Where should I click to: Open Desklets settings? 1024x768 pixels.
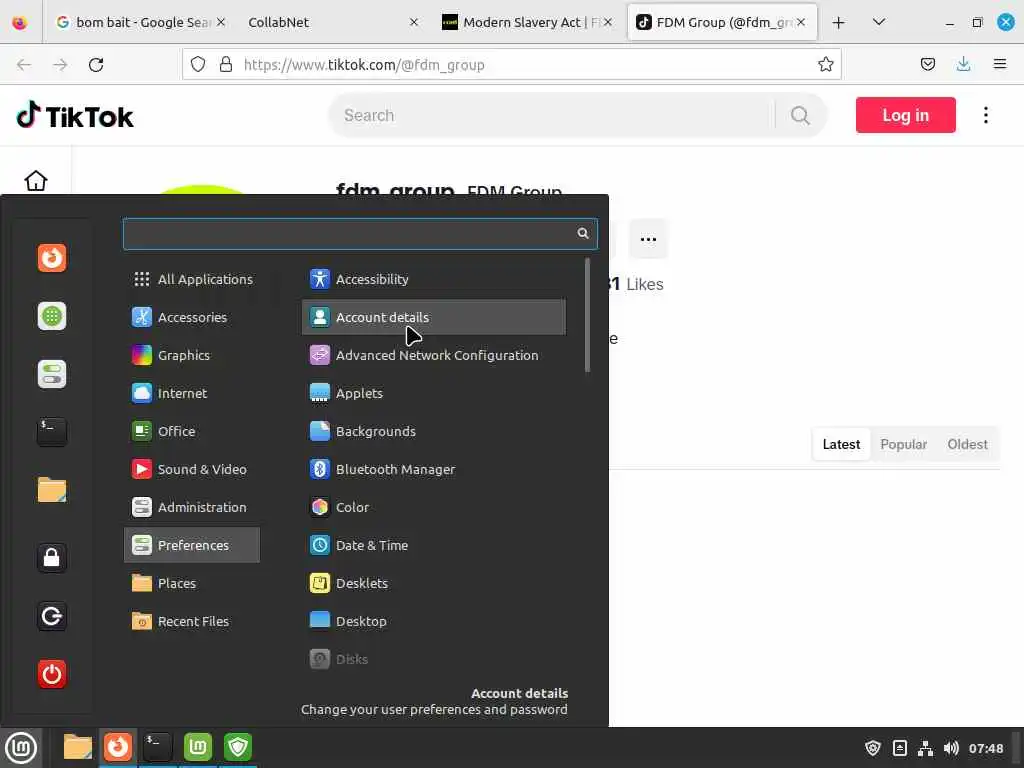[434, 583]
